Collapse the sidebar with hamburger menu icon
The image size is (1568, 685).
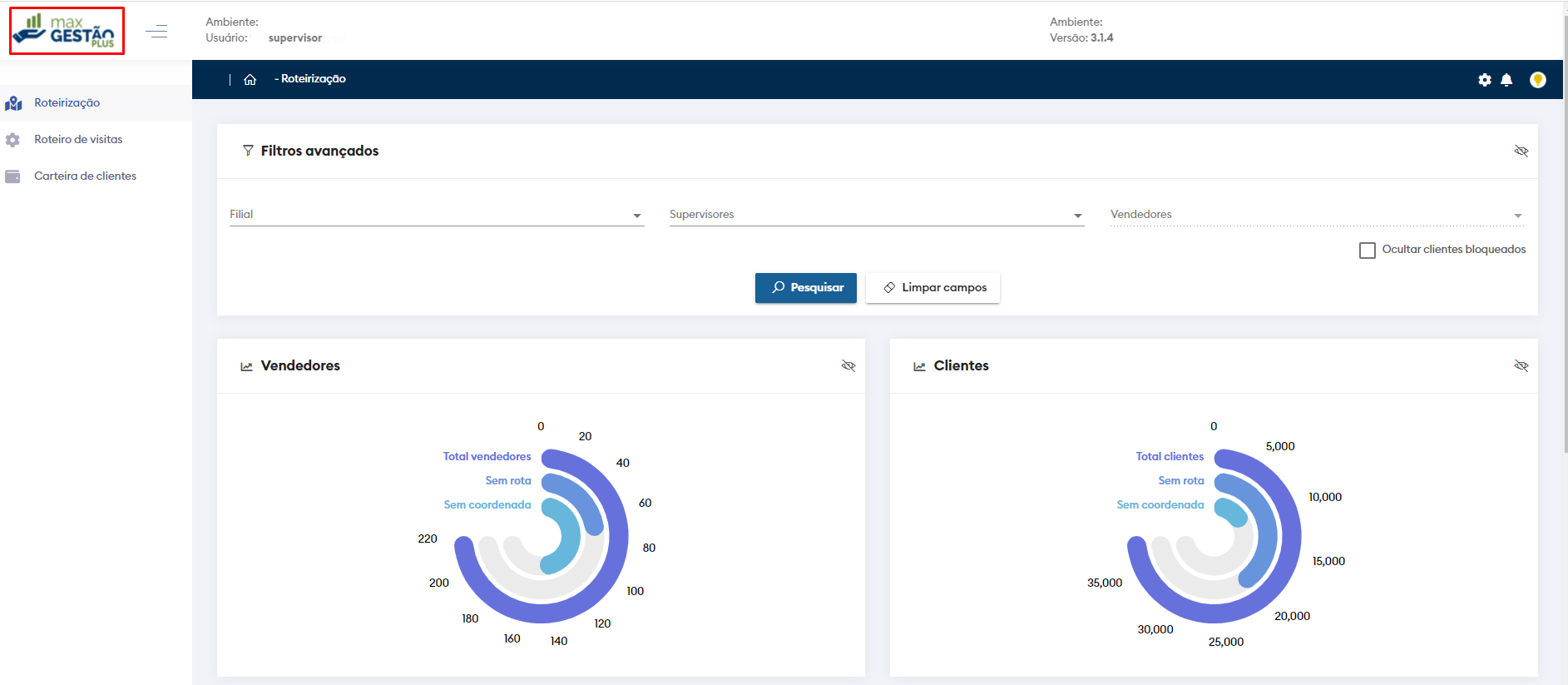156,32
